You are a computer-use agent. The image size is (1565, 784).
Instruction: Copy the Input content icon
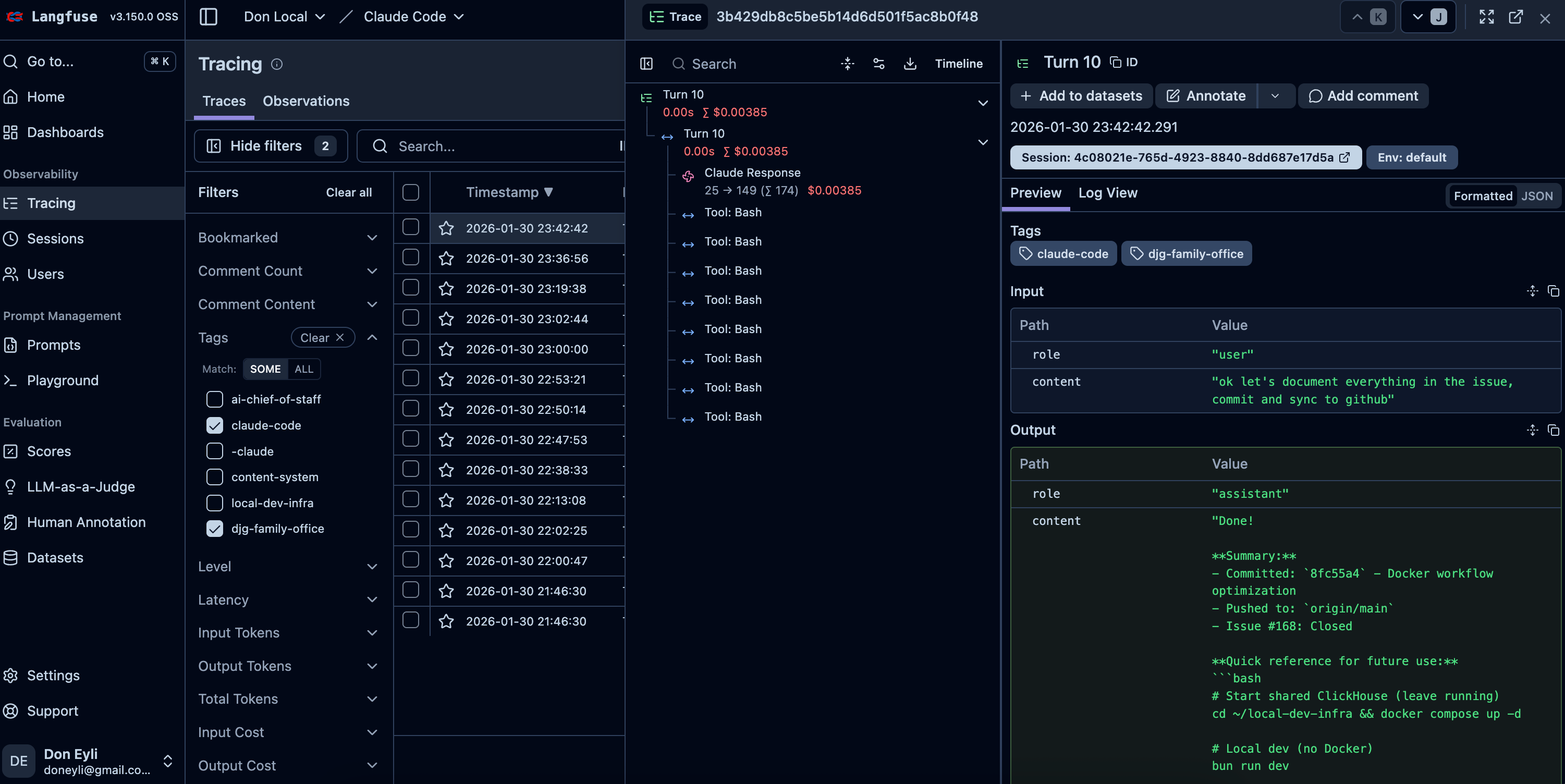[1553, 291]
